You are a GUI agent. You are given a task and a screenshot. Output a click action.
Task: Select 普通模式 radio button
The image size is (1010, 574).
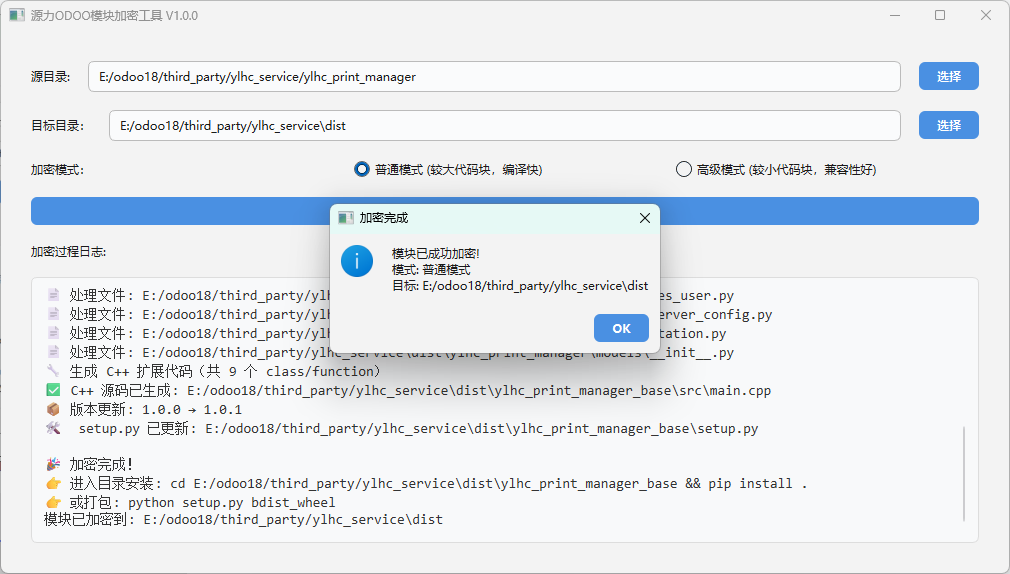362,169
